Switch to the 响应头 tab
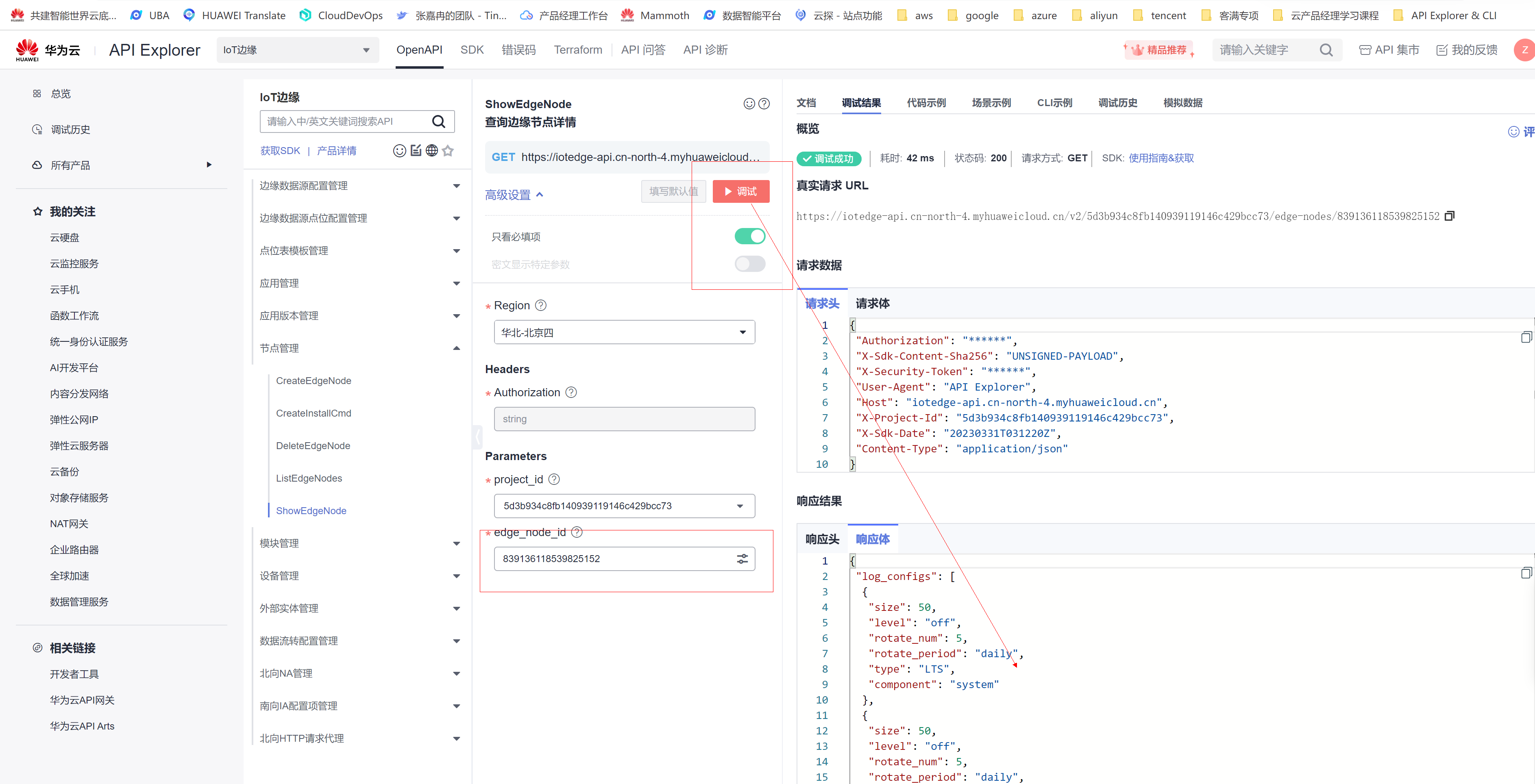Image resolution: width=1535 pixels, height=784 pixels. click(x=822, y=539)
